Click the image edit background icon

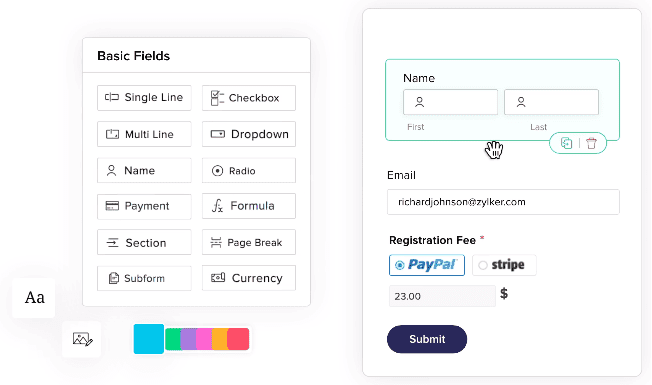tap(82, 339)
